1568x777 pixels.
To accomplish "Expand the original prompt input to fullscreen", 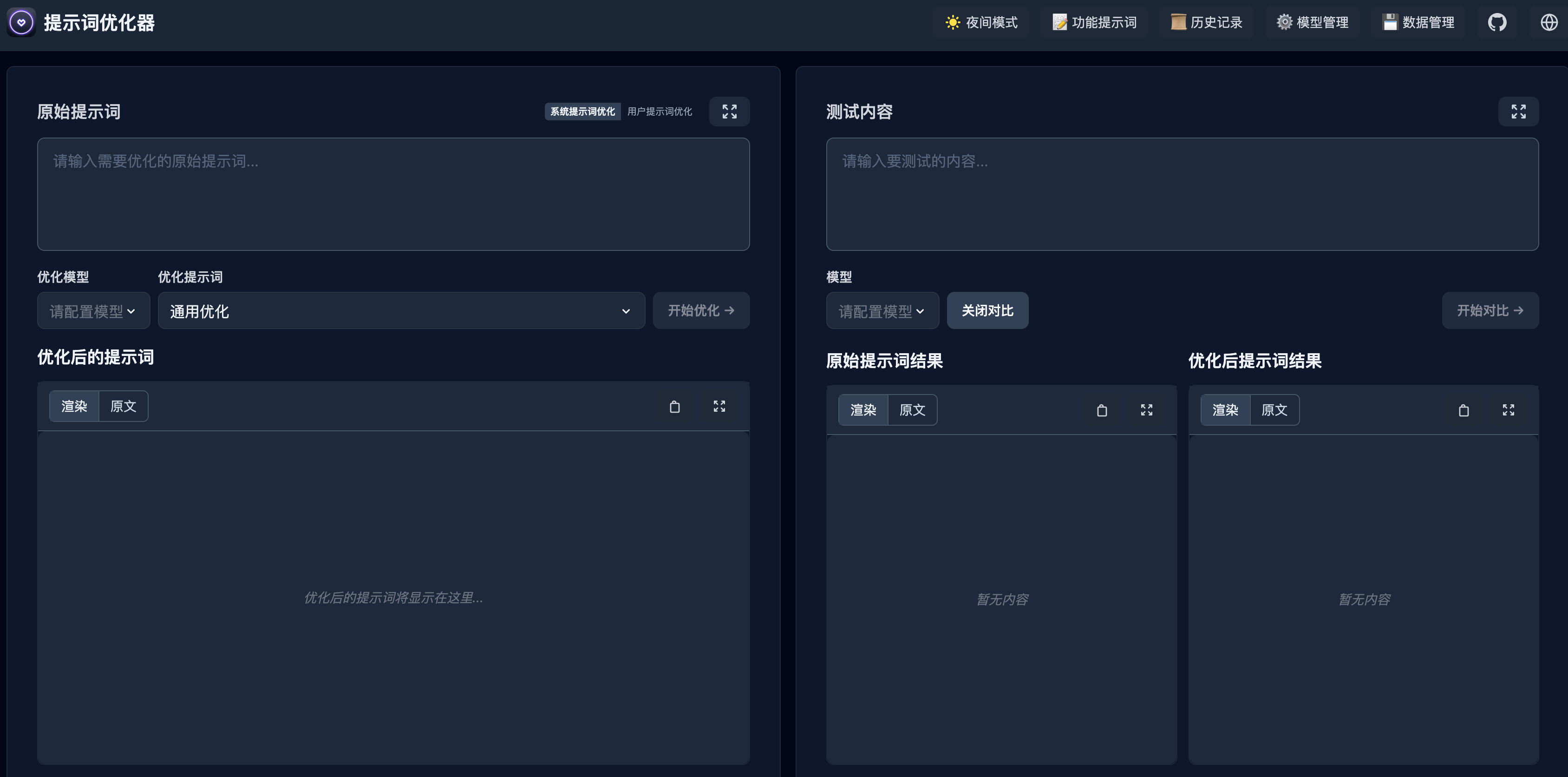I will (x=729, y=112).
